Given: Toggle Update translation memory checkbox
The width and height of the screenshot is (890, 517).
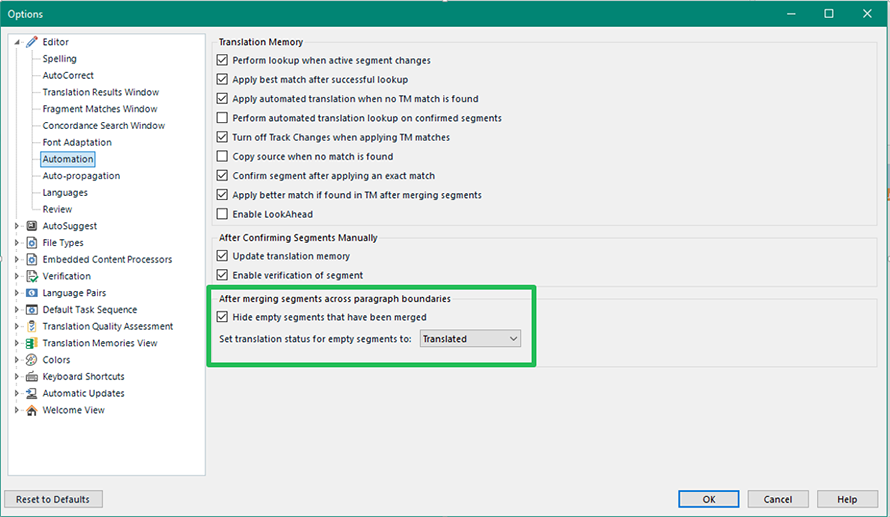Looking at the screenshot, I should point(223,257).
